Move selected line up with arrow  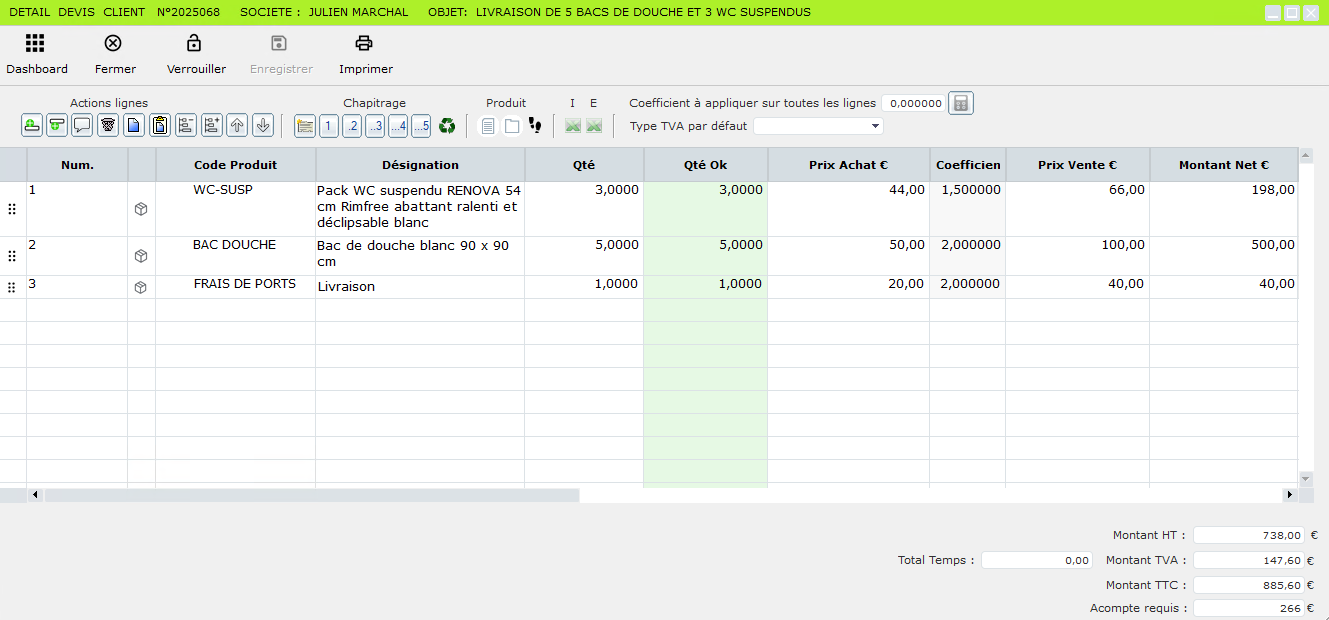237,126
